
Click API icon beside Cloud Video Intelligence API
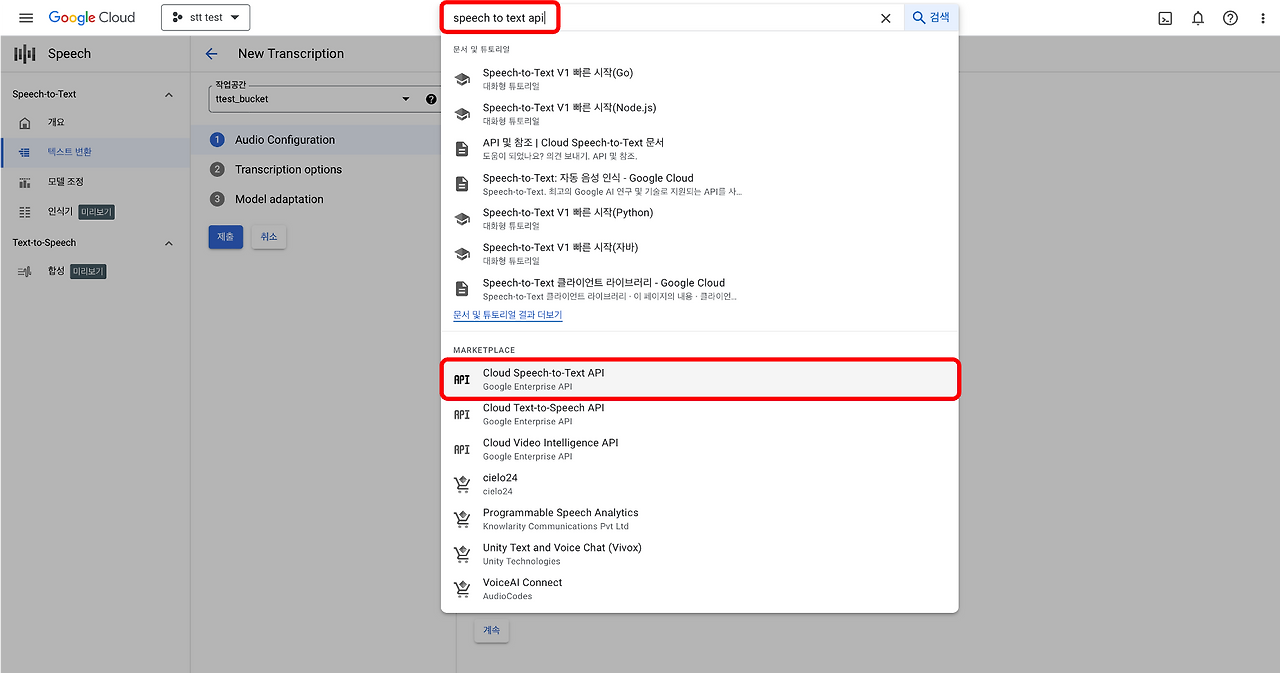(x=462, y=450)
